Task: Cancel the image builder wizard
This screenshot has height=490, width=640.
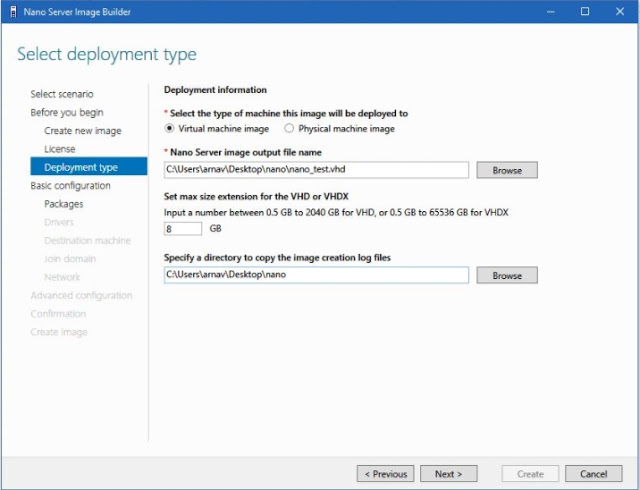Action: 593,473
